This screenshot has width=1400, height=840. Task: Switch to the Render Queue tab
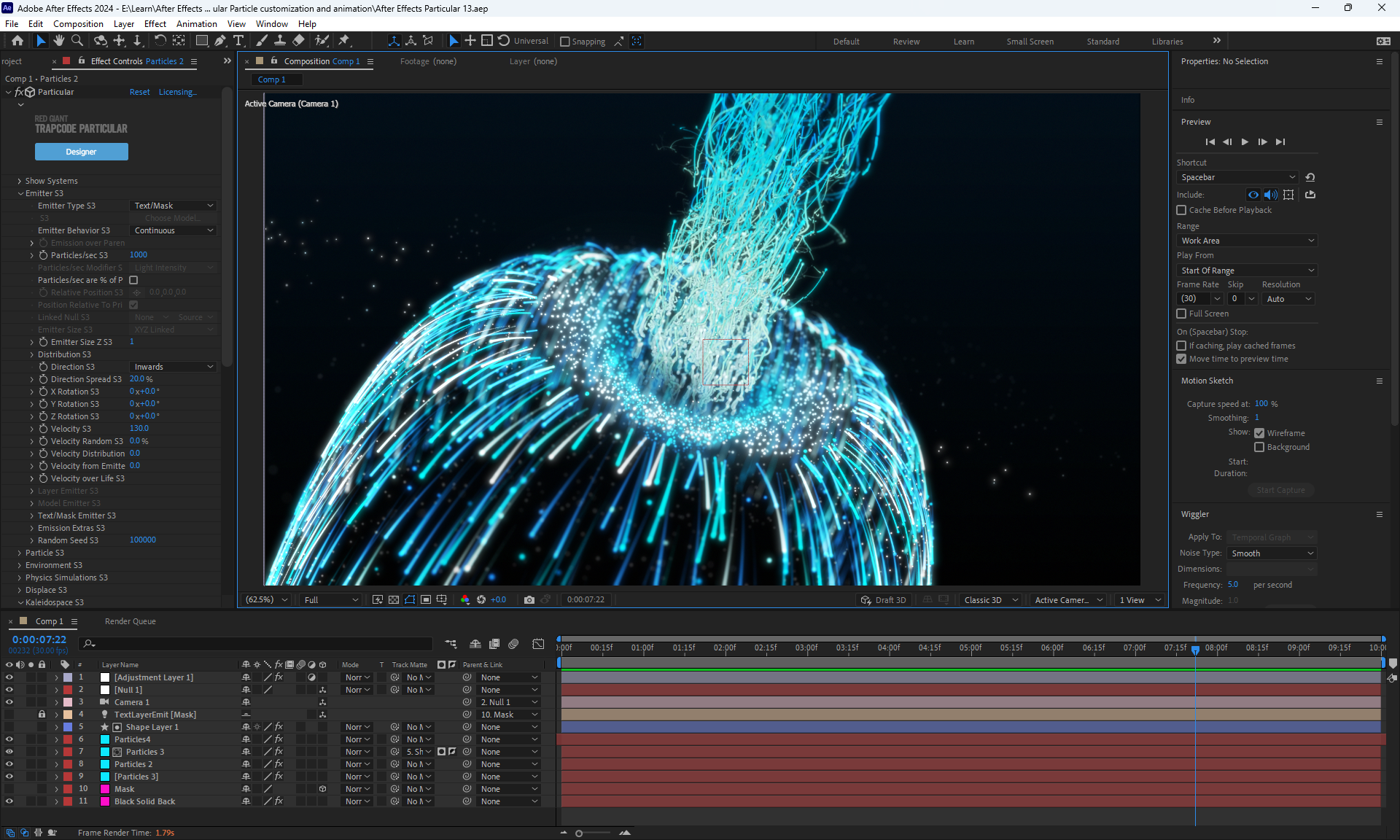point(130,621)
